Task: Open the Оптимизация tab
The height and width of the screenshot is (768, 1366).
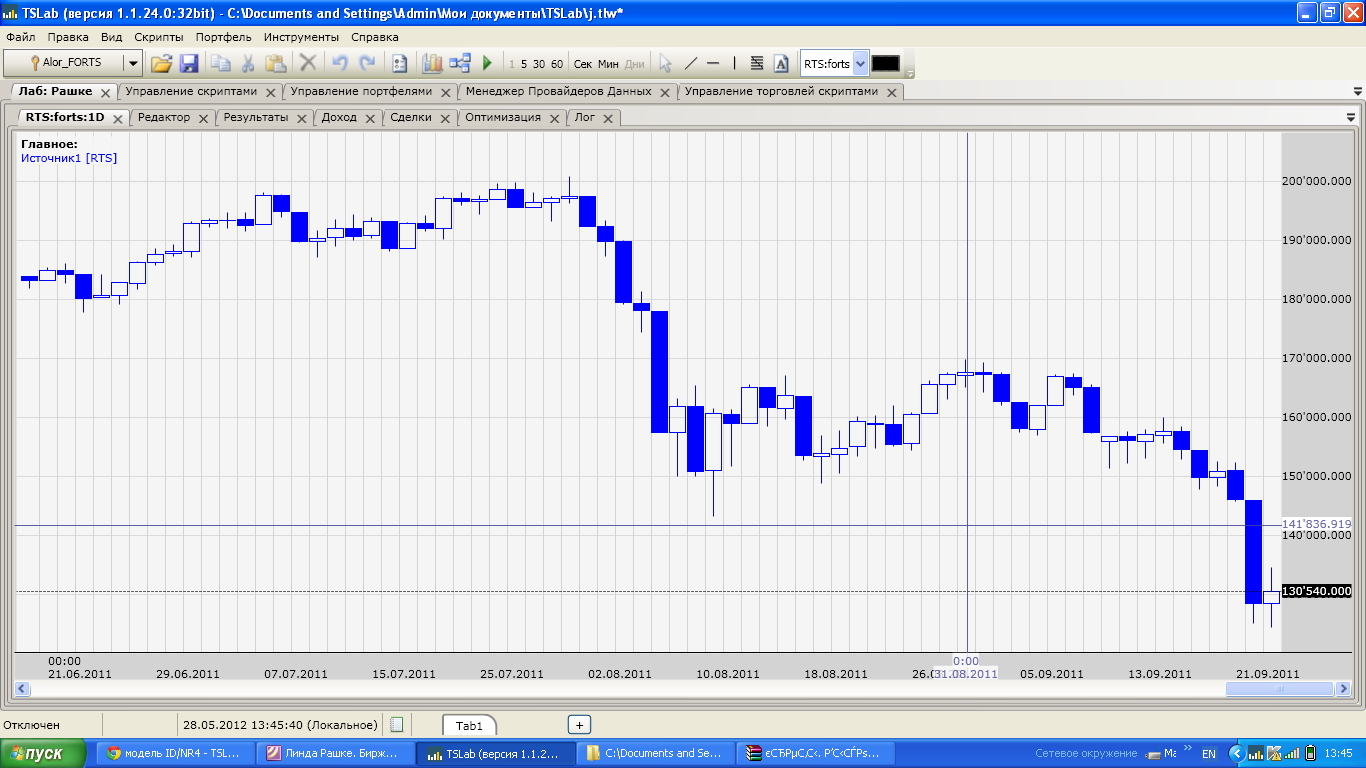Action: pyautogui.click(x=503, y=117)
